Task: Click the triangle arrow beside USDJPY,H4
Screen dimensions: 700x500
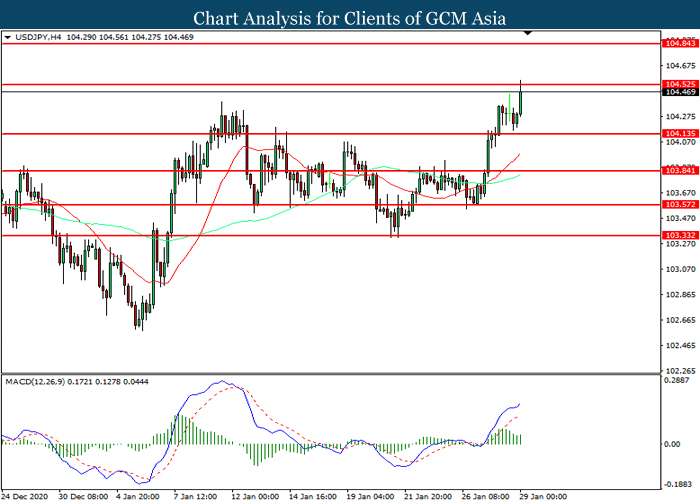Action: [x=8, y=38]
